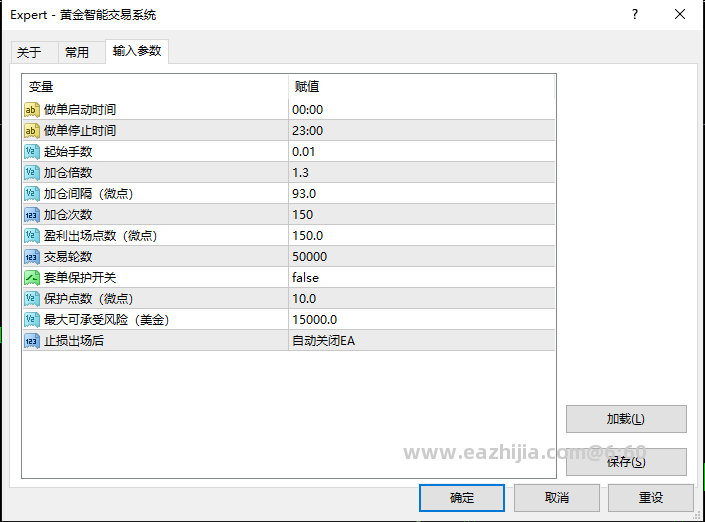Select the 加仓间隔（微点） variable name
Viewport: 705px width, 522px height.
tap(88, 194)
